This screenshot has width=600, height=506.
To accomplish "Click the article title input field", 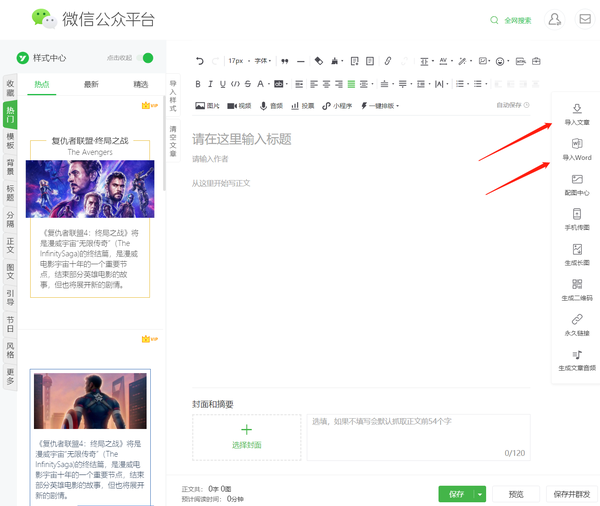I will click(x=361, y=139).
